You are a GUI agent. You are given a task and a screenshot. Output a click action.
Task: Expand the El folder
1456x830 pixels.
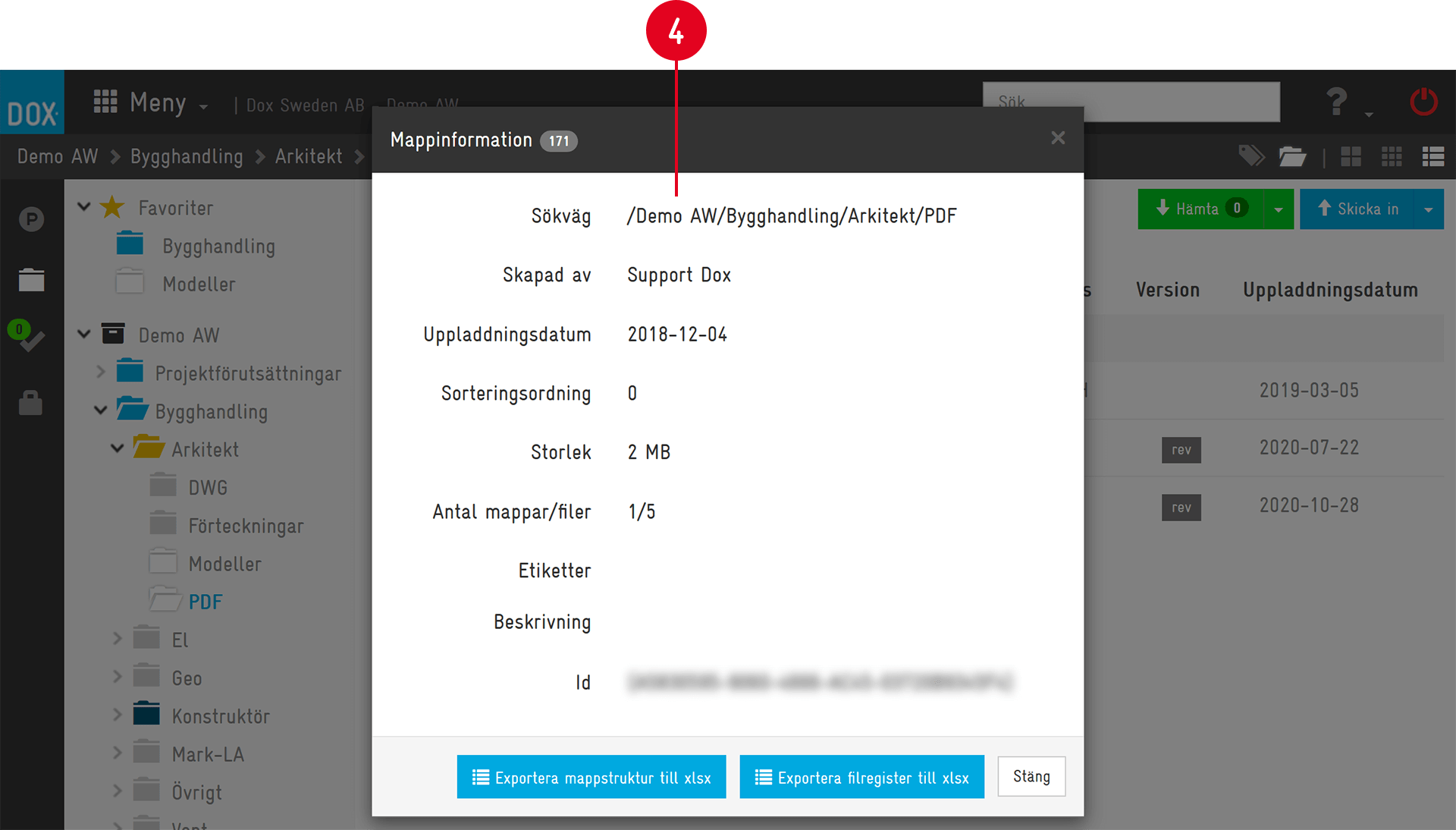click(118, 639)
